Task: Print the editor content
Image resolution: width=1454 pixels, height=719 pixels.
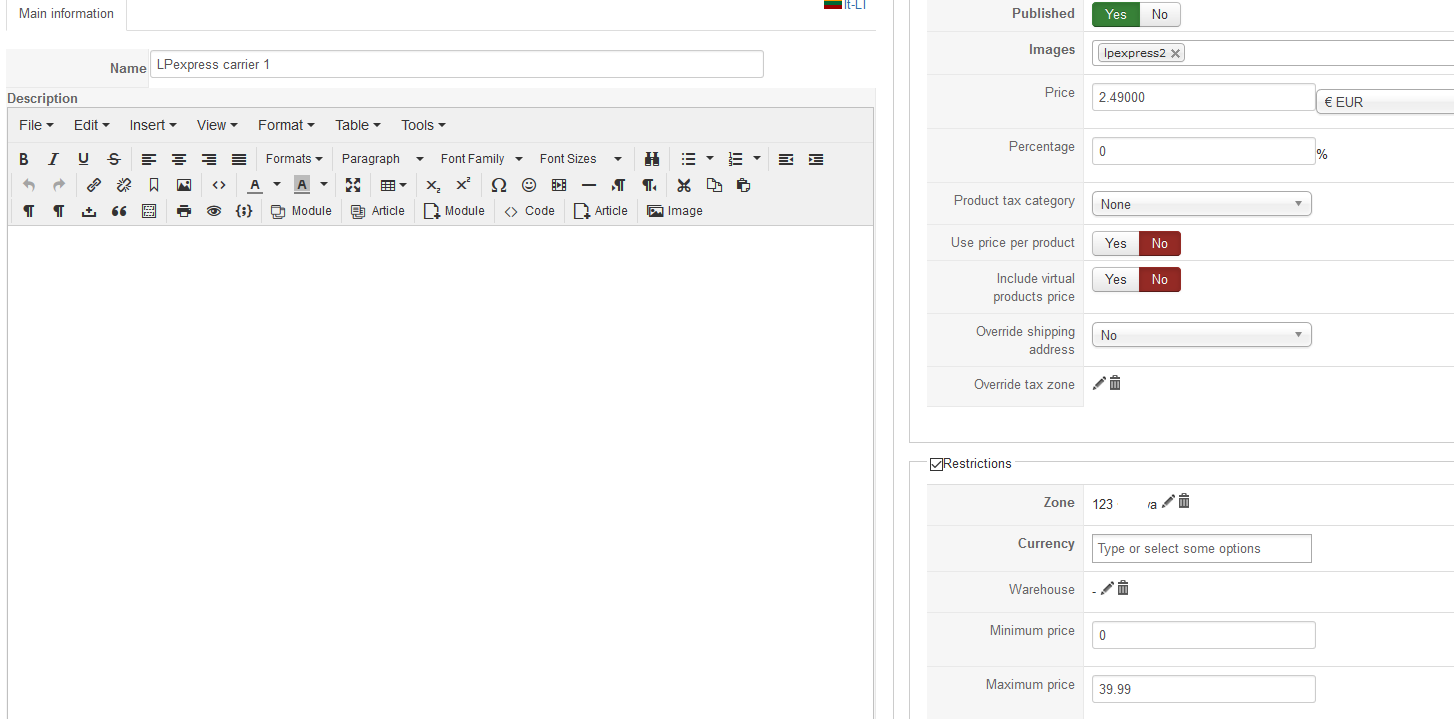Action: pos(184,211)
